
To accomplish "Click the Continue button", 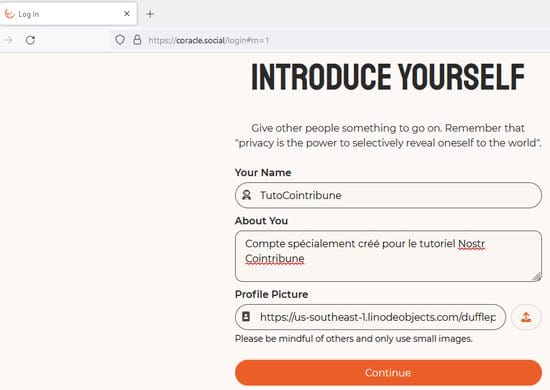I will pyautogui.click(x=388, y=372).
